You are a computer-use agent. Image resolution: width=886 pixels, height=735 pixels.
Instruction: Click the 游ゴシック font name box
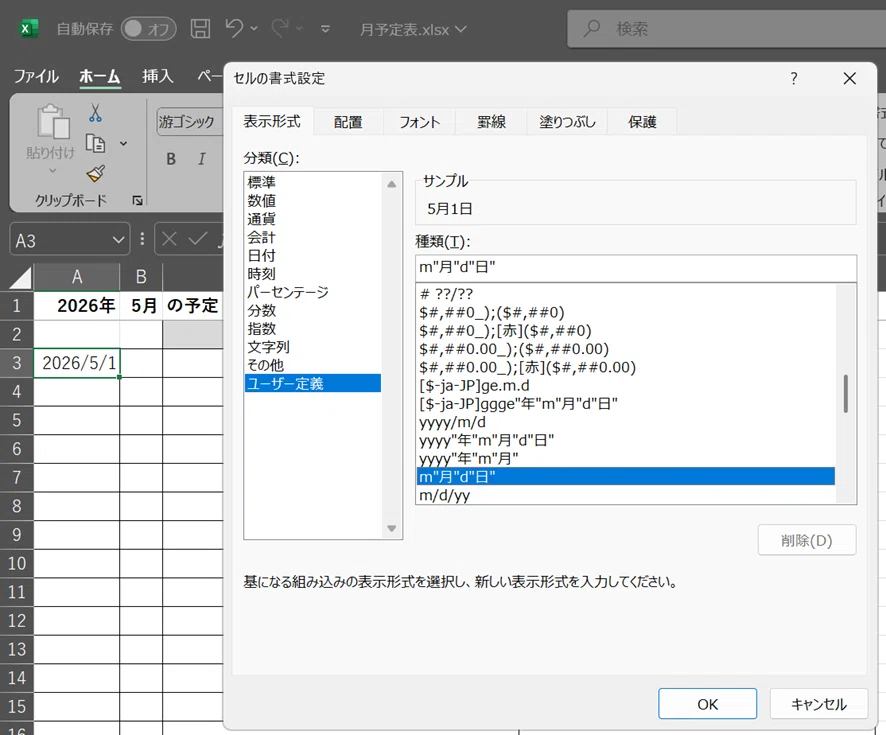coord(190,121)
